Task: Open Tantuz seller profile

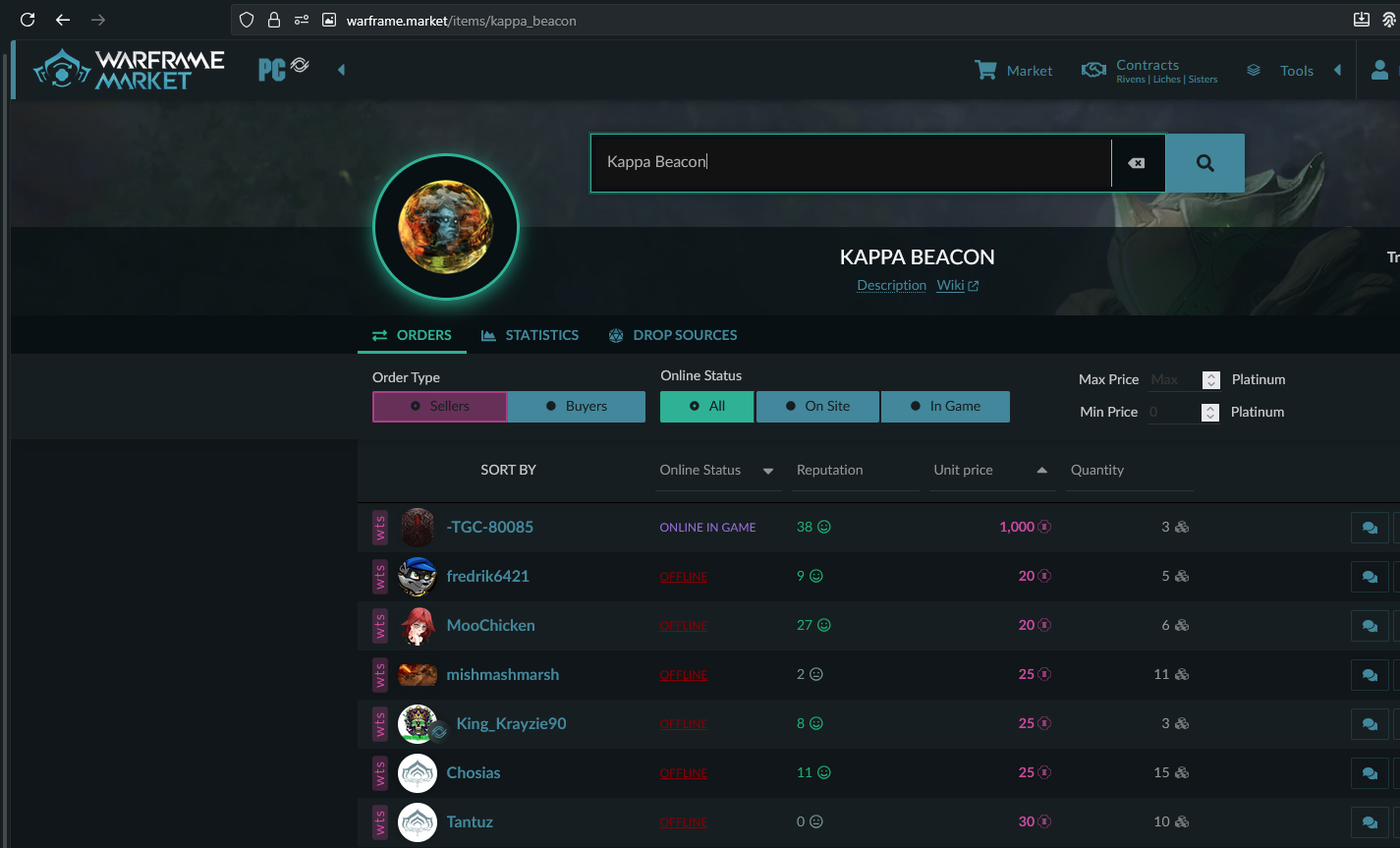Action: pyautogui.click(x=470, y=821)
